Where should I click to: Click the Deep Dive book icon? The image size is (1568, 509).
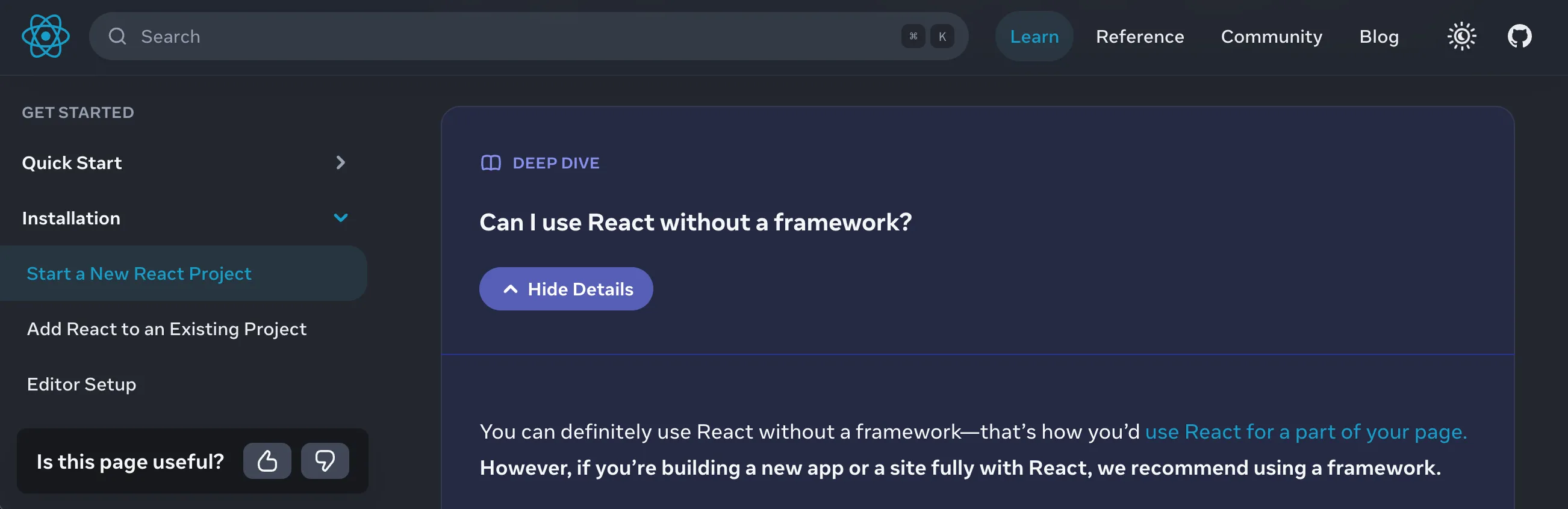[x=491, y=163]
